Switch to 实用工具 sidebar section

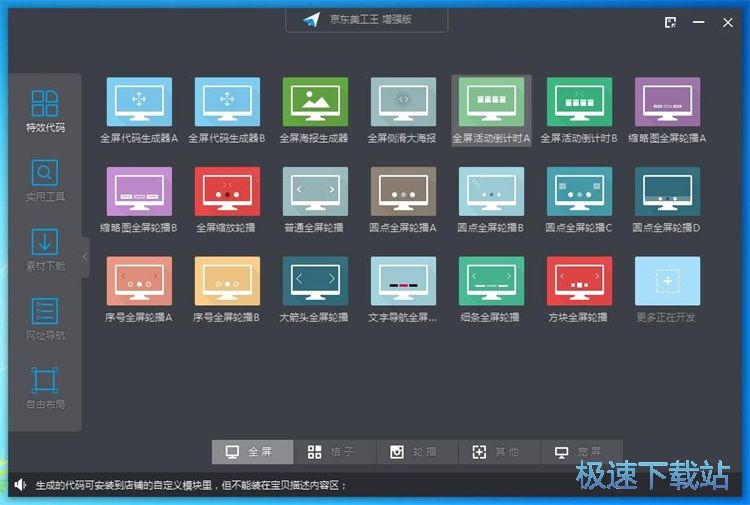pyautogui.click(x=45, y=180)
